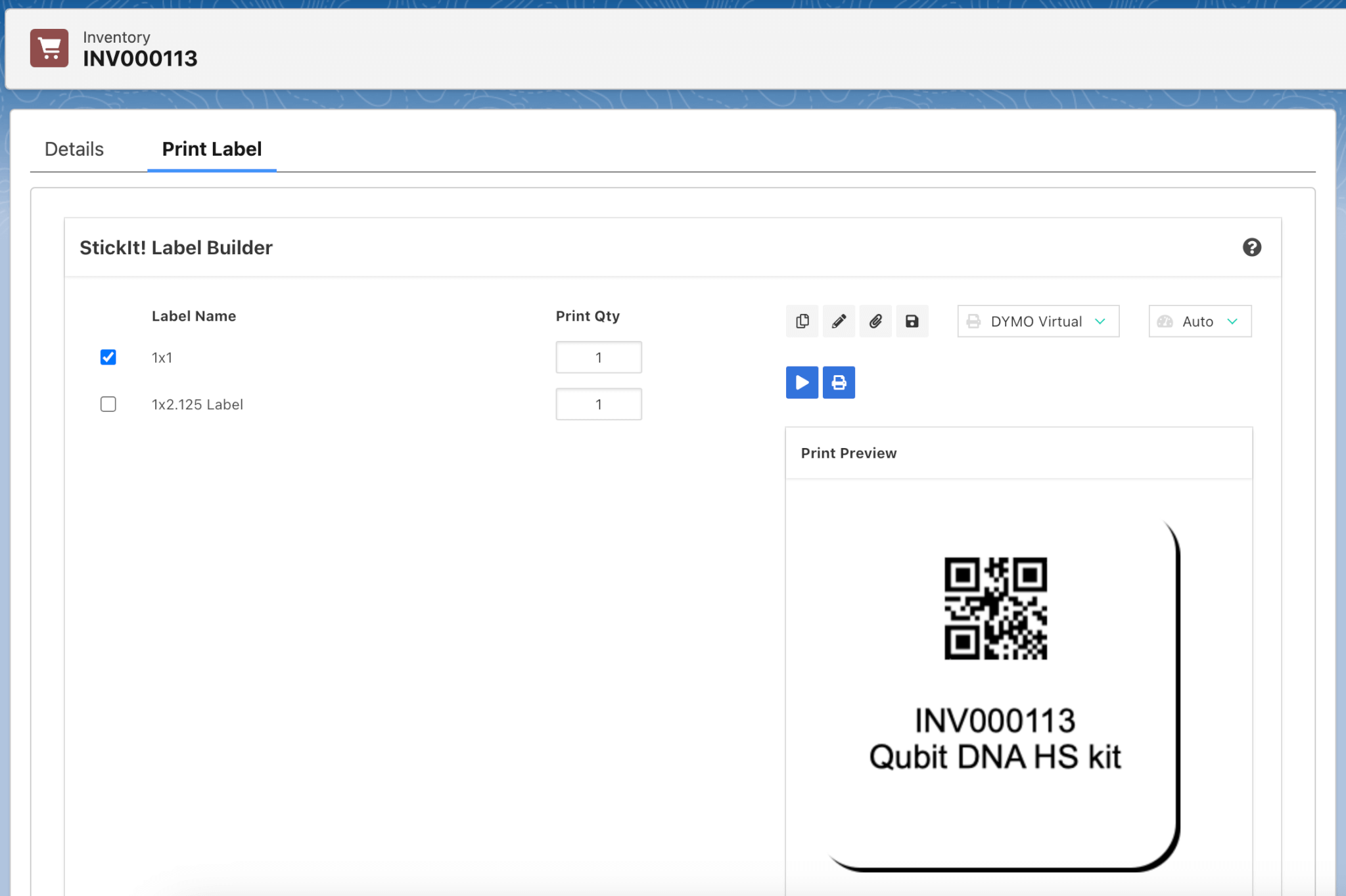Click Qubit DNA HS kit preview text

point(995,757)
